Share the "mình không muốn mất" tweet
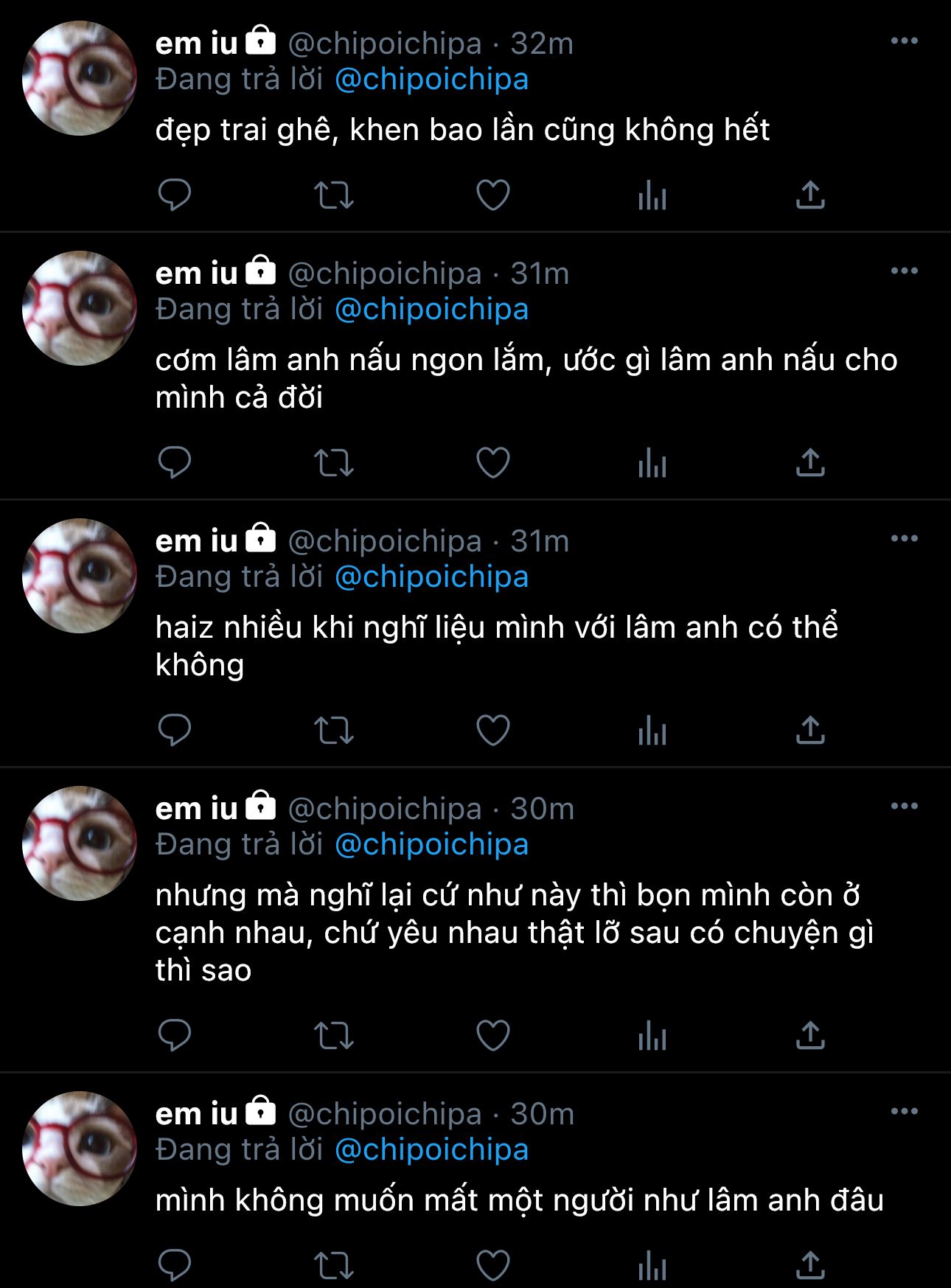This screenshot has width=951, height=1288. coord(810,1265)
